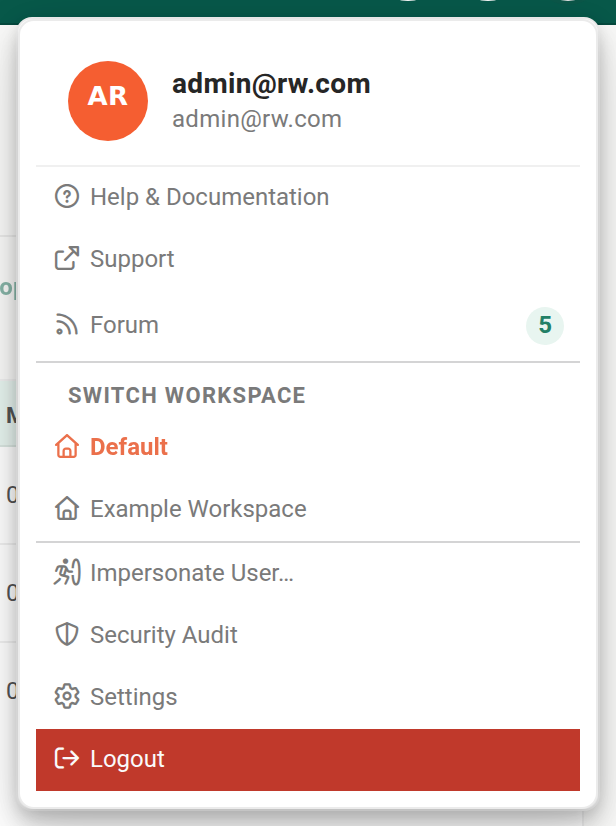Open the Support link
This screenshot has height=826, width=616.
[308, 259]
